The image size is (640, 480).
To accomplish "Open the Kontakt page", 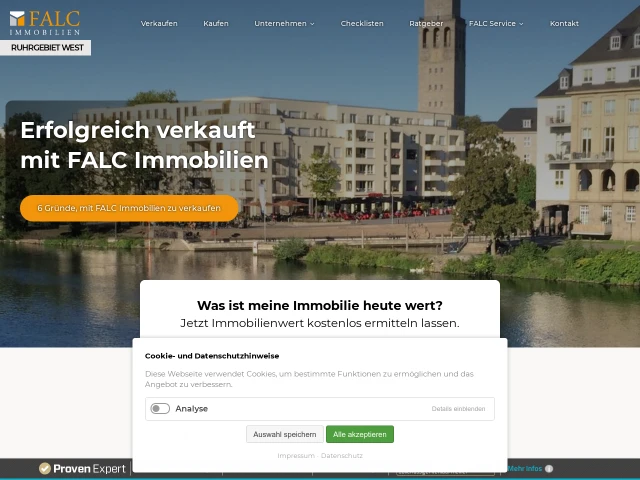I will [564, 24].
